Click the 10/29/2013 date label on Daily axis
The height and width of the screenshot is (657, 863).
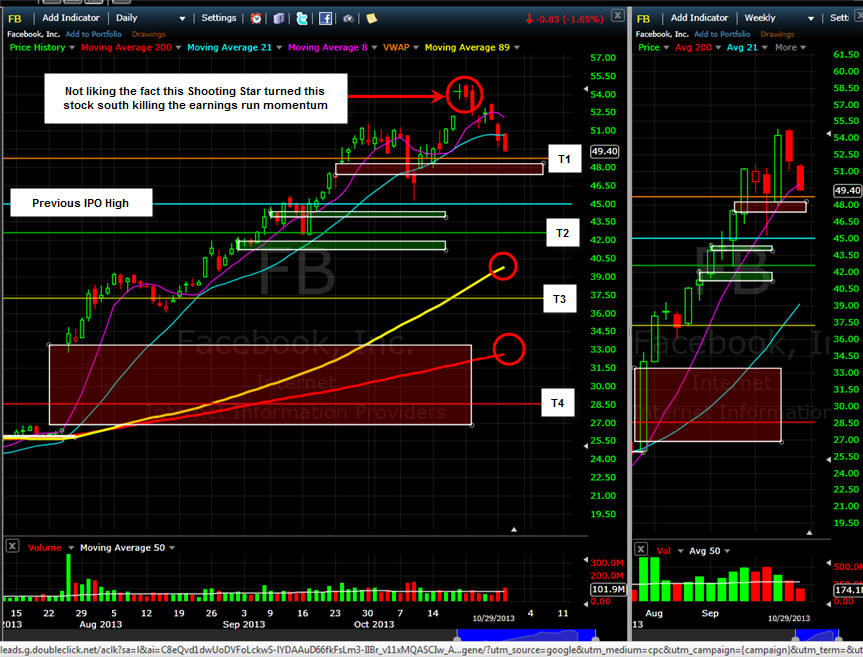pyautogui.click(x=493, y=618)
